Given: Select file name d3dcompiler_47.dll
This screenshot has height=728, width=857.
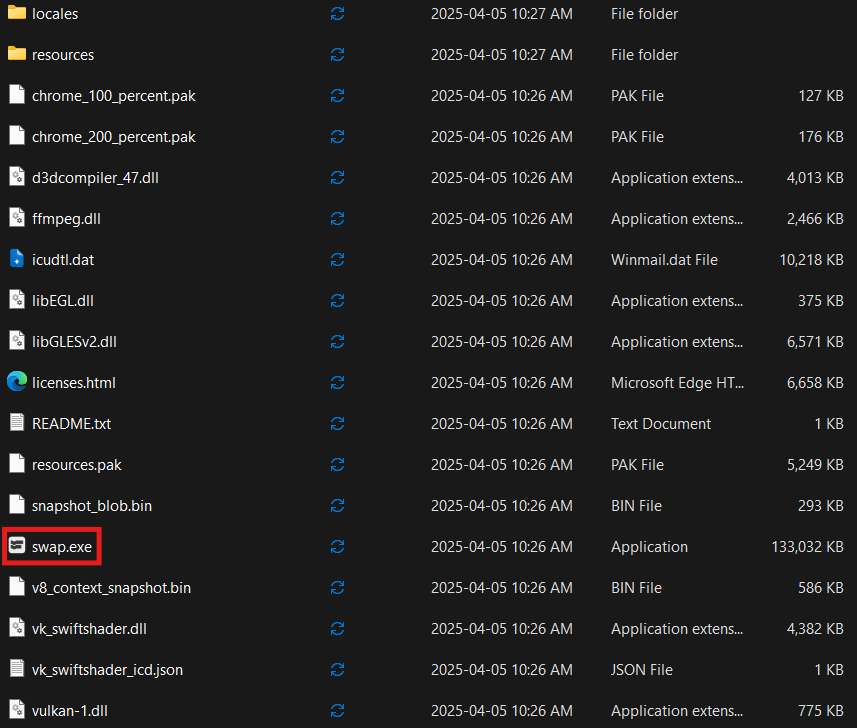Looking at the screenshot, I should tap(95, 178).
